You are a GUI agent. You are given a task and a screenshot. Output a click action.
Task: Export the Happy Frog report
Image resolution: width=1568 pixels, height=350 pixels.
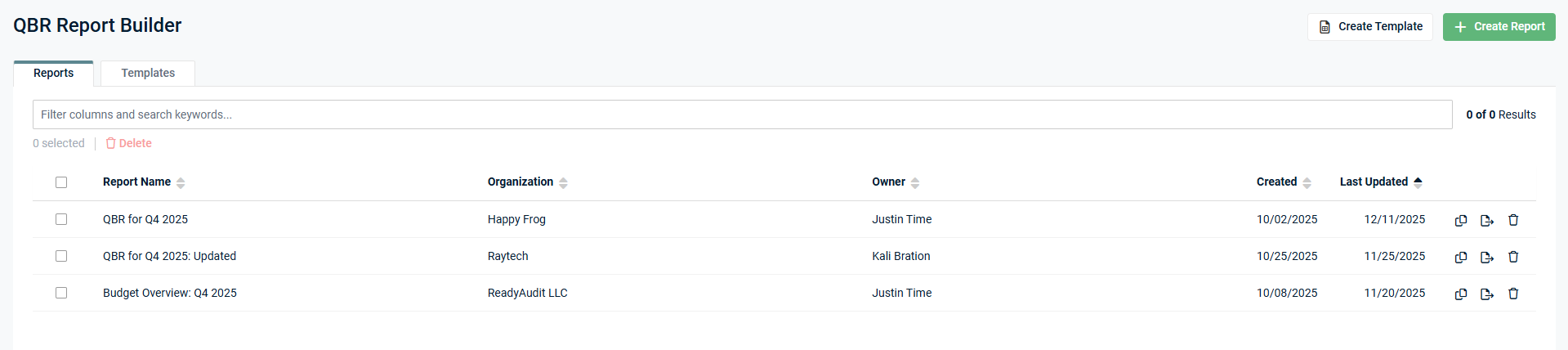pyautogui.click(x=1487, y=220)
